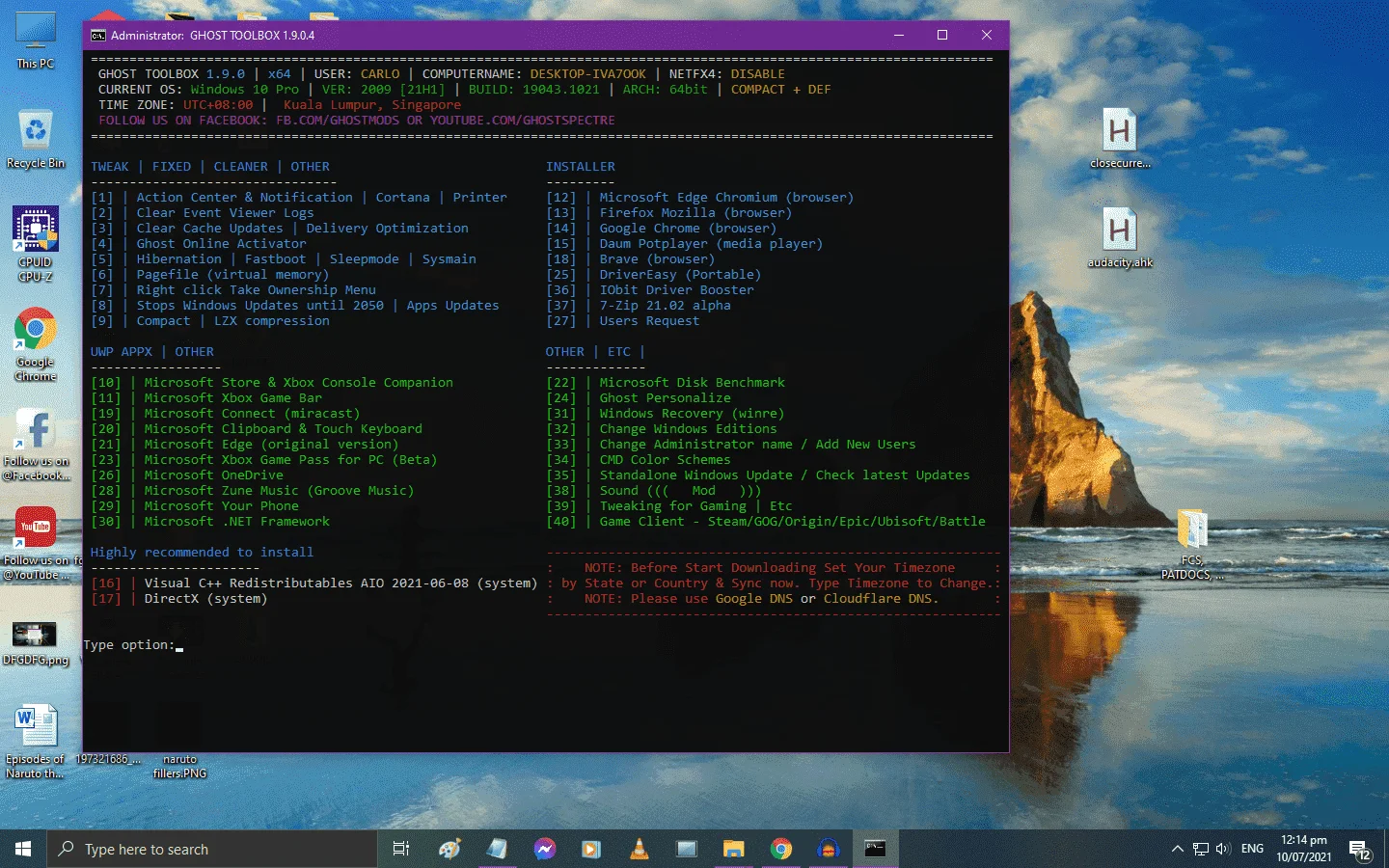Image resolution: width=1389 pixels, height=868 pixels.
Task: Open the volume control tray icon
Action: 1223,849
